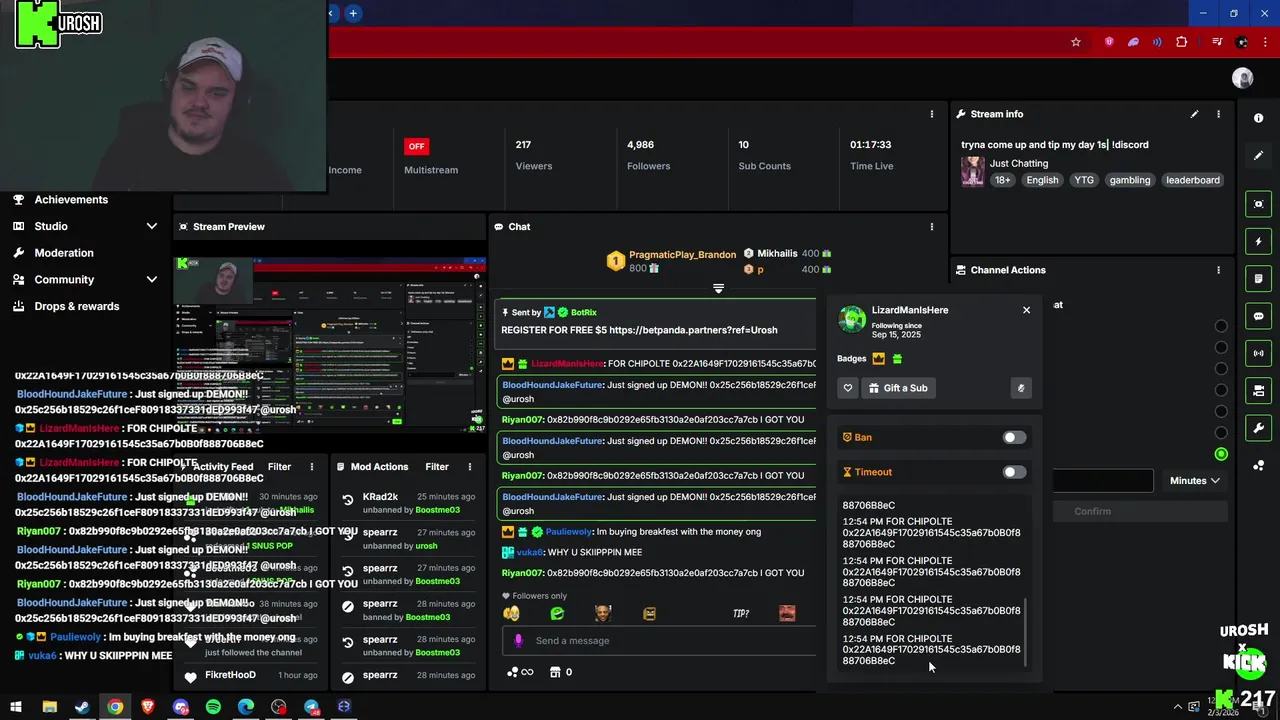Expand the chat leaderboard arrow
This screenshot has height=720, width=1280.
(x=718, y=288)
